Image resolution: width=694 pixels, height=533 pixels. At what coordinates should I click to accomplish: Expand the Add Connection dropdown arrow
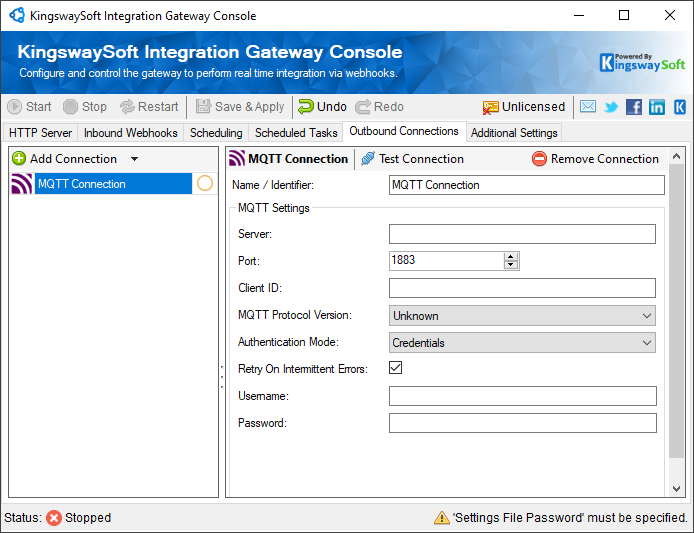coord(135,159)
